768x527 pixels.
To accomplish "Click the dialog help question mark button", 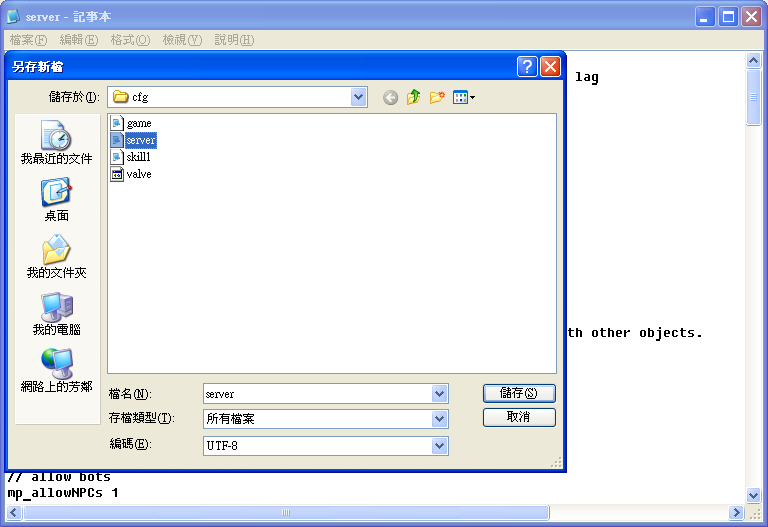I will 527,67.
